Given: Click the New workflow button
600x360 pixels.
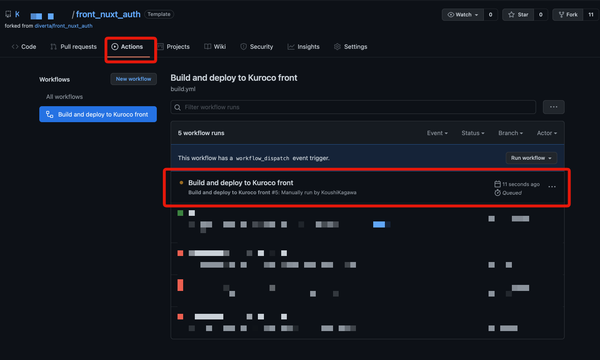Looking at the screenshot, I should point(134,79).
